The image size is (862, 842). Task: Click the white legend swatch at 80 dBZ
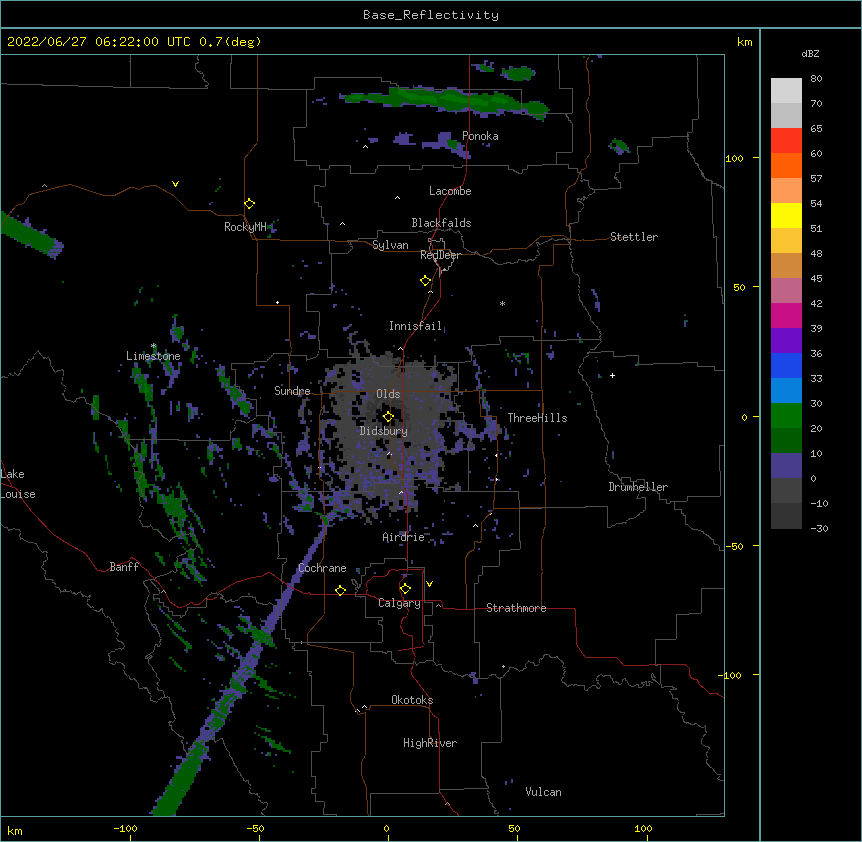[x=786, y=91]
